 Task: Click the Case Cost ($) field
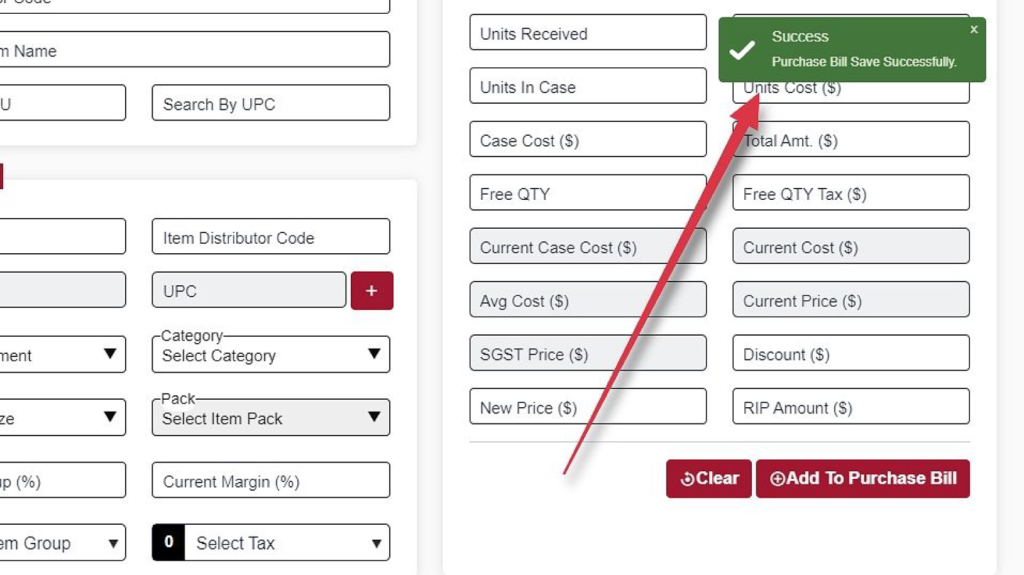click(588, 140)
